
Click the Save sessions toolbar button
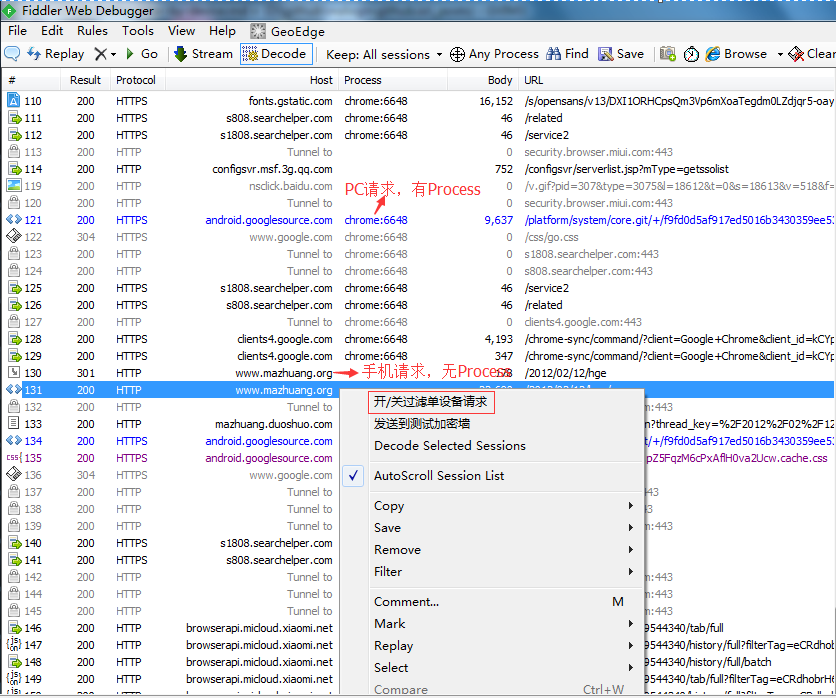coord(621,54)
